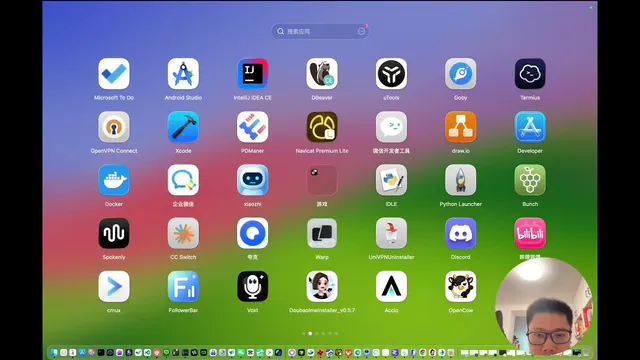Launch Warp terminal

point(322,233)
